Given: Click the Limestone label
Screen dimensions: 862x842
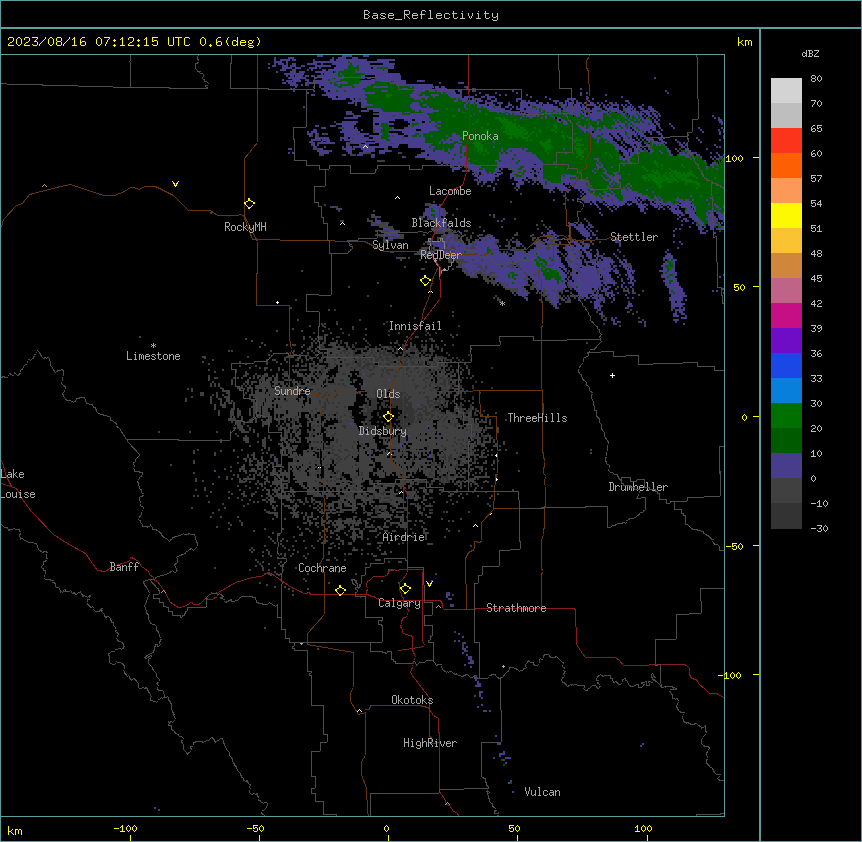Looking at the screenshot, I should 153,356.
